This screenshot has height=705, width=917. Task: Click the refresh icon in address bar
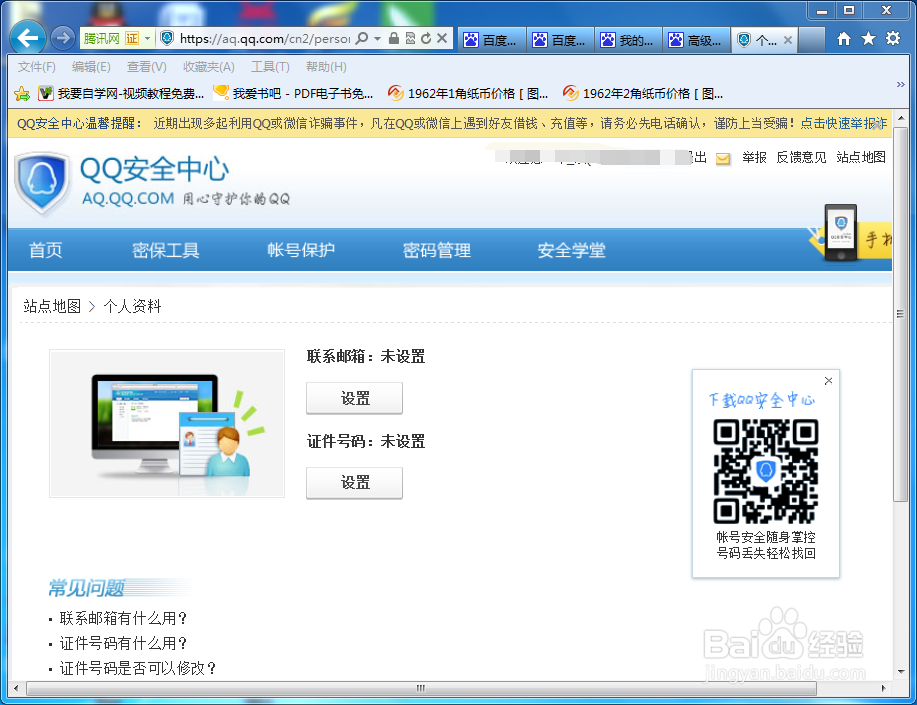[x=426, y=39]
